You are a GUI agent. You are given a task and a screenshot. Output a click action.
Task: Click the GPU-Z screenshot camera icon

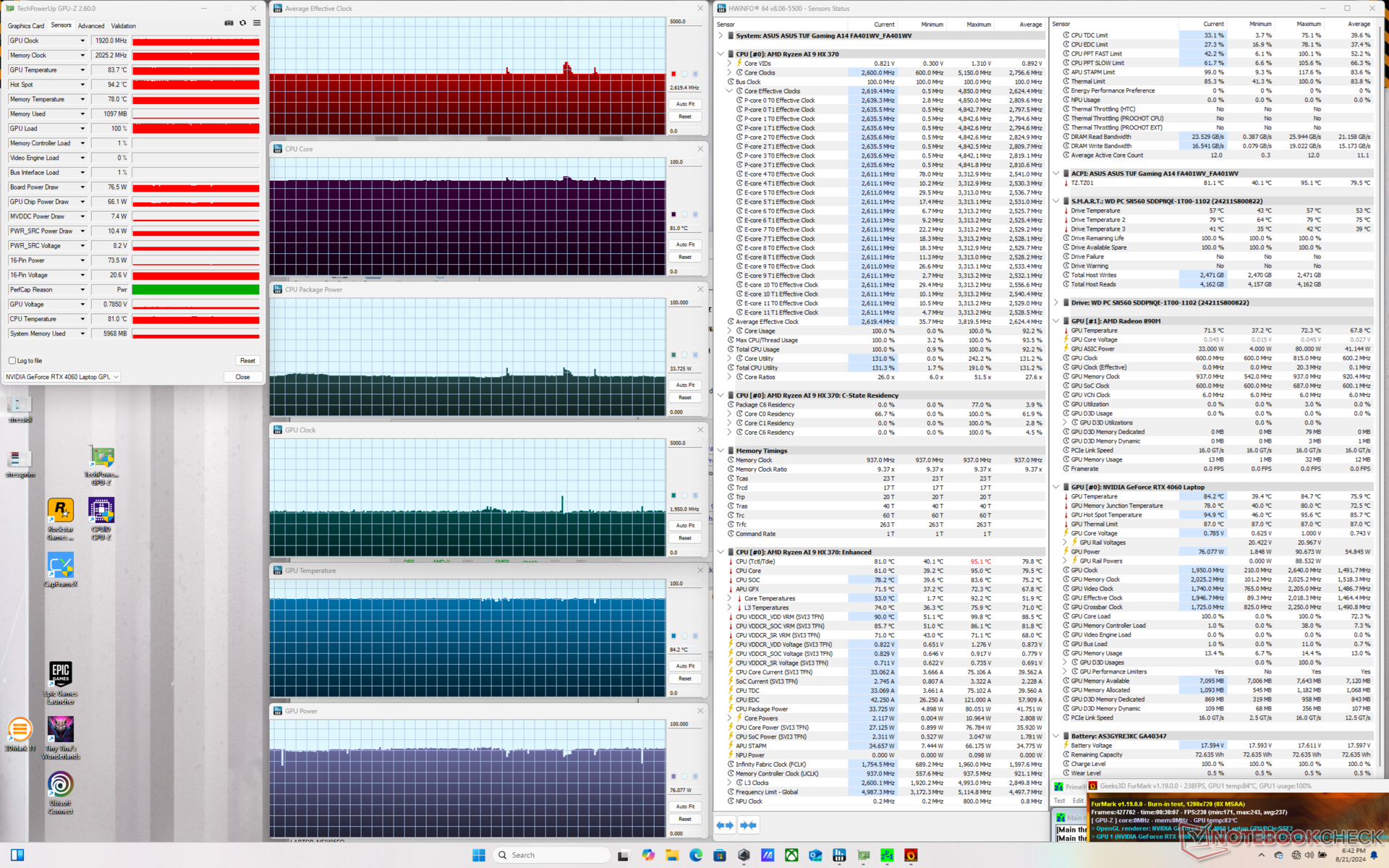click(229, 23)
